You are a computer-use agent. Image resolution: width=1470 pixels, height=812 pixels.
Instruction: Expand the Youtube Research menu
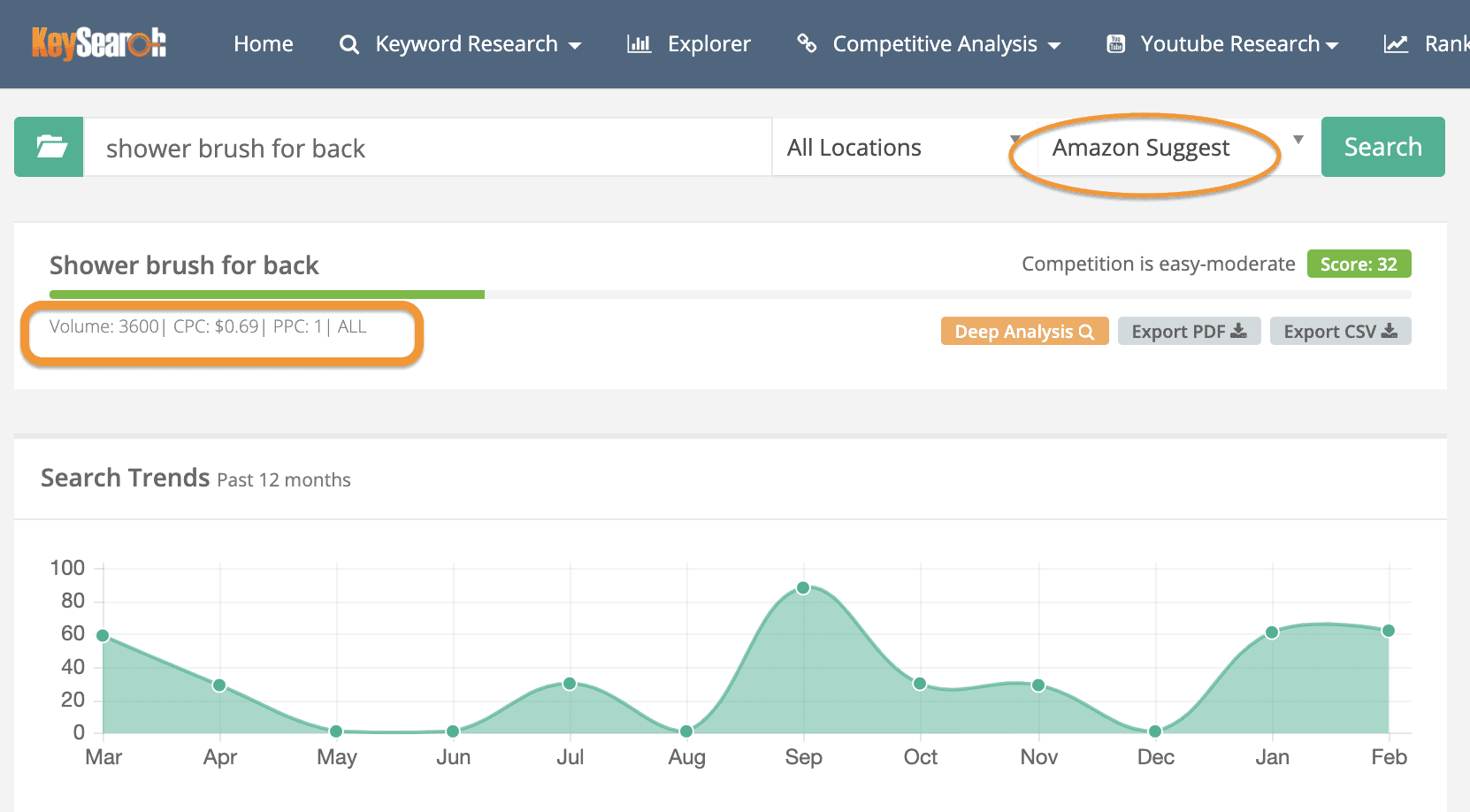pyautogui.click(x=1331, y=43)
